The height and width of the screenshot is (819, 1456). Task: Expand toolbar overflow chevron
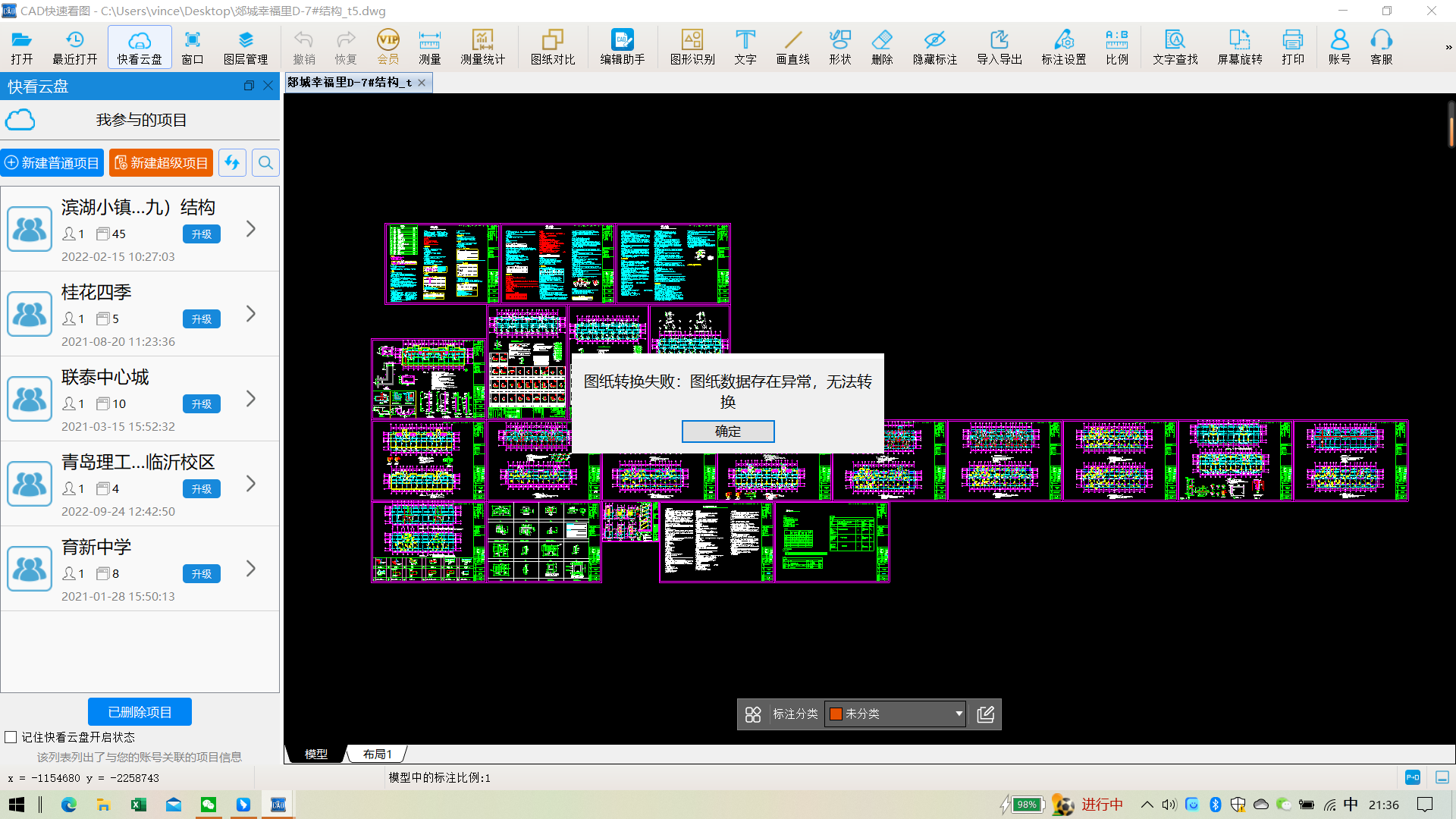1448,47
